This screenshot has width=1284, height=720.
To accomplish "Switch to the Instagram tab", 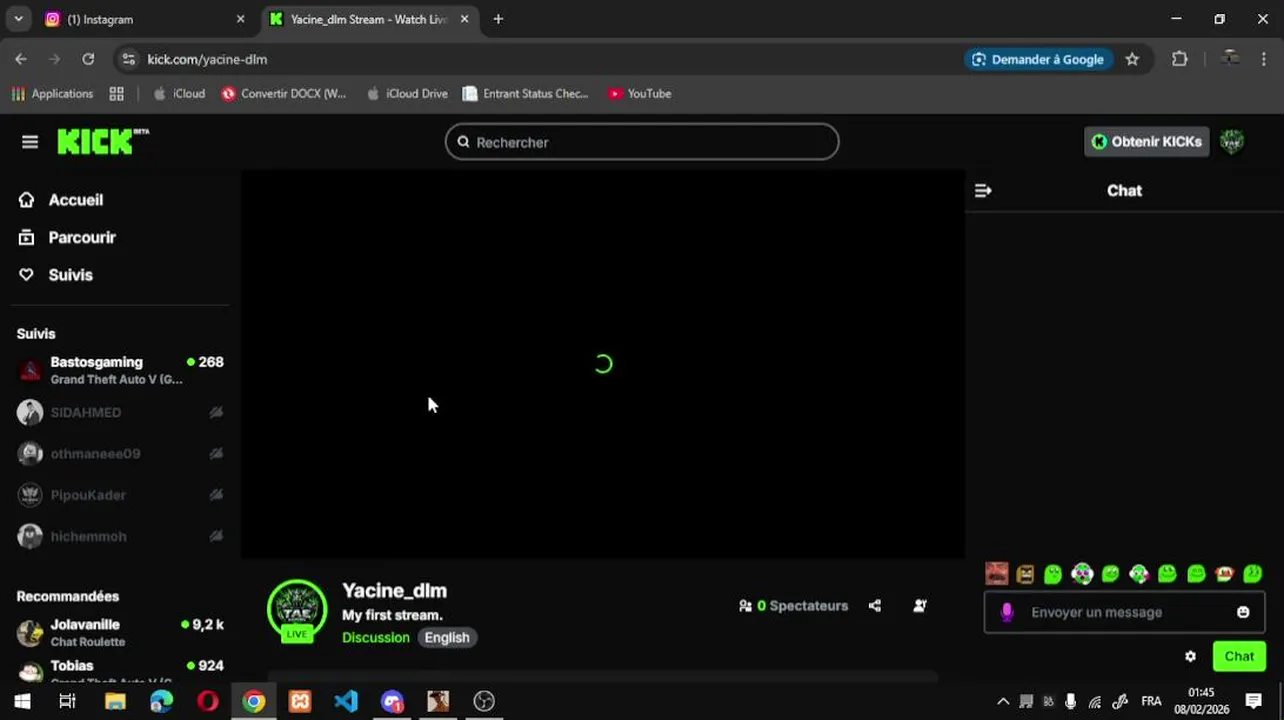I will (x=144, y=19).
